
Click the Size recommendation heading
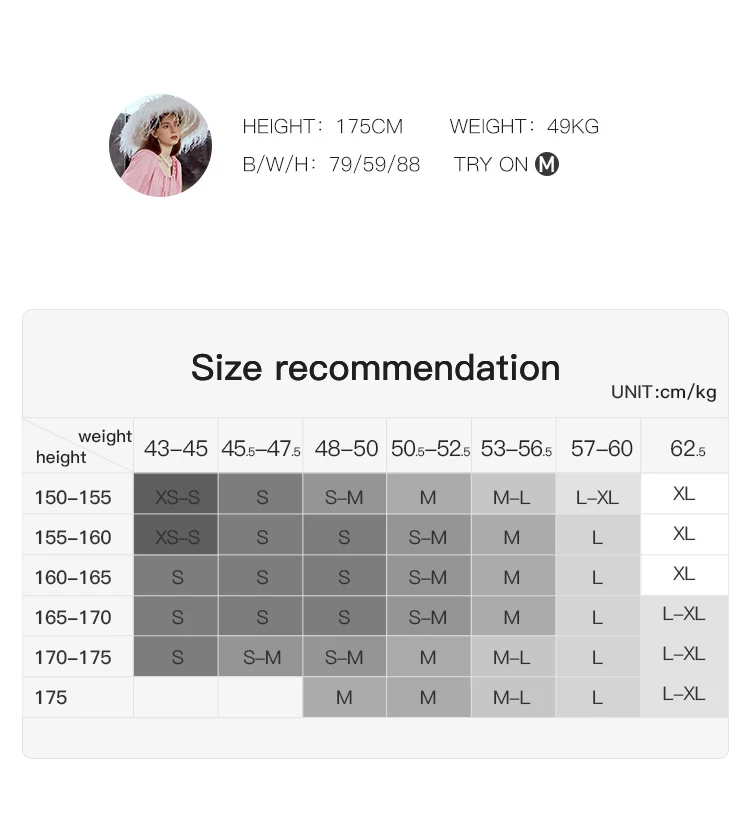tap(376, 368)
